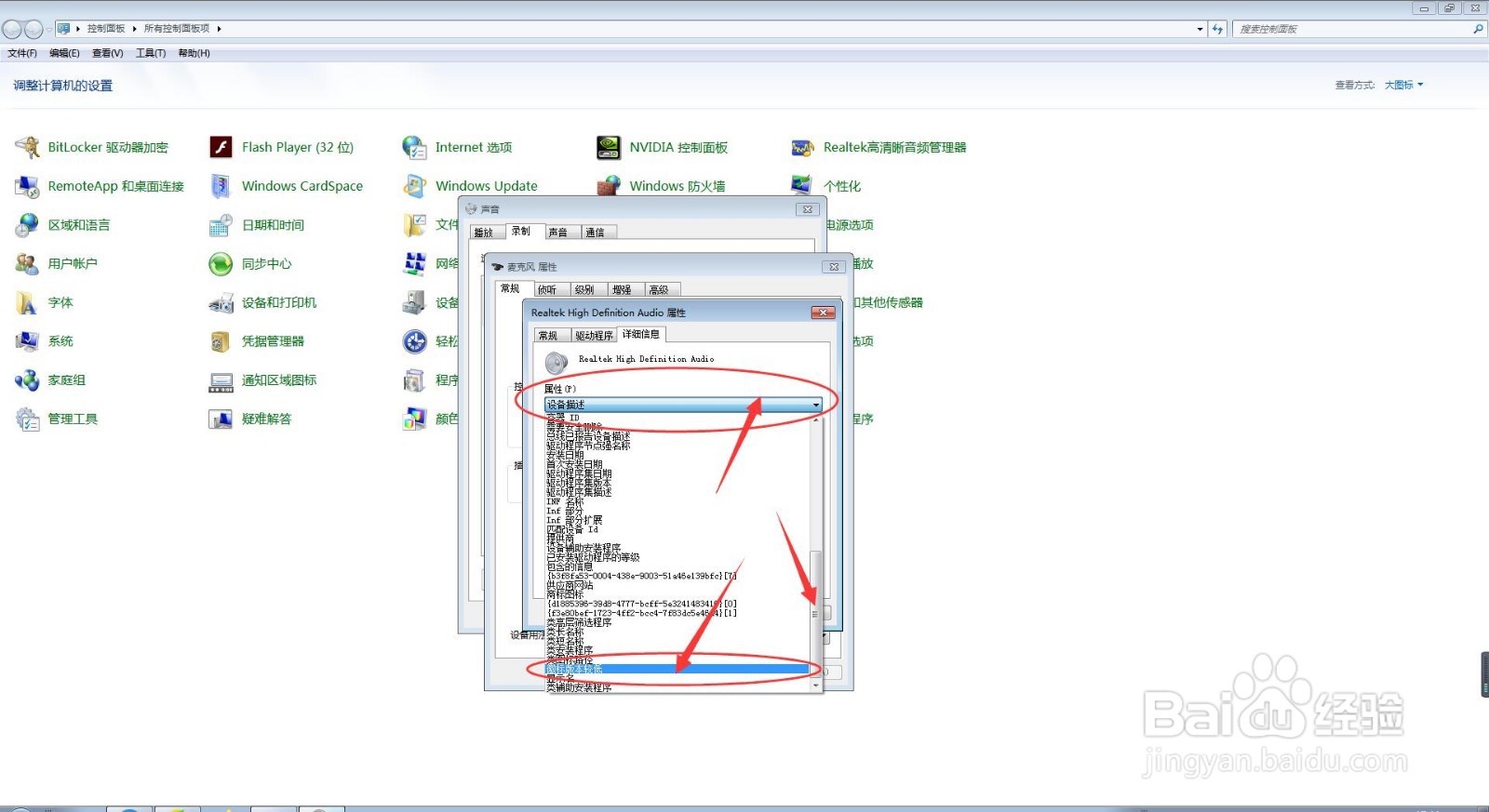The width and height of the screenshot is (1489, 812).
Task: Open 疑难解答 icon
Action: pyautogui.click(x=221, y=419)
